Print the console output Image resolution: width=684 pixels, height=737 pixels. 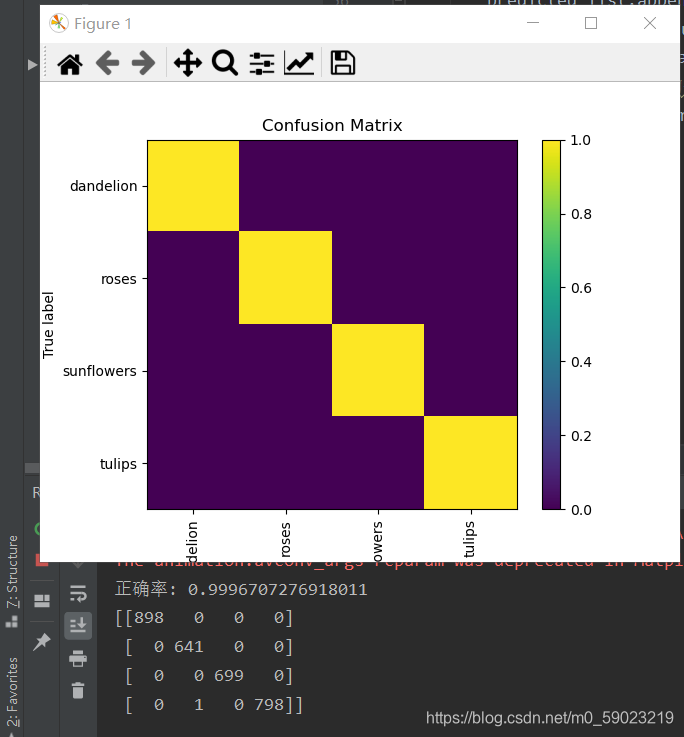[x=78, y=658]
